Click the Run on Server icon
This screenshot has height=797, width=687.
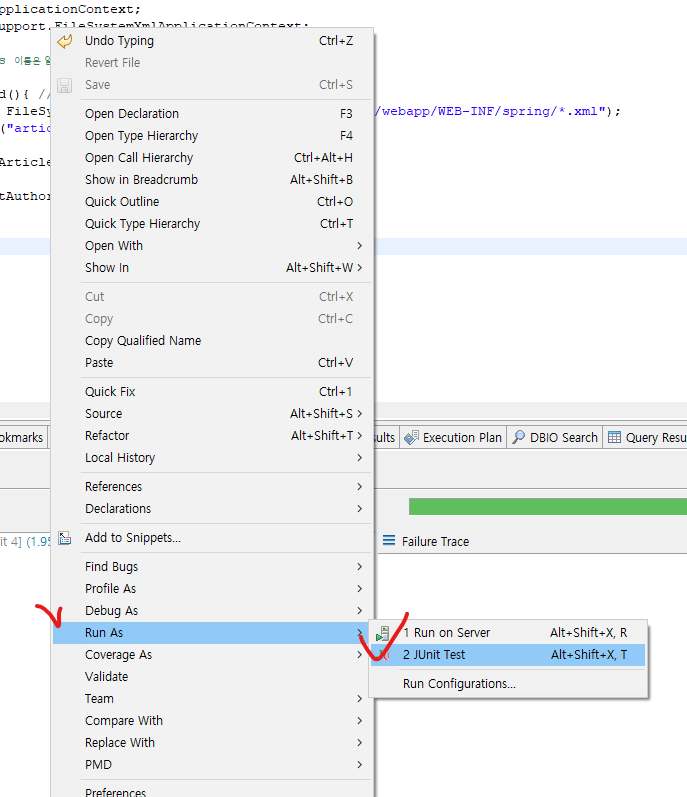[383, 633]
